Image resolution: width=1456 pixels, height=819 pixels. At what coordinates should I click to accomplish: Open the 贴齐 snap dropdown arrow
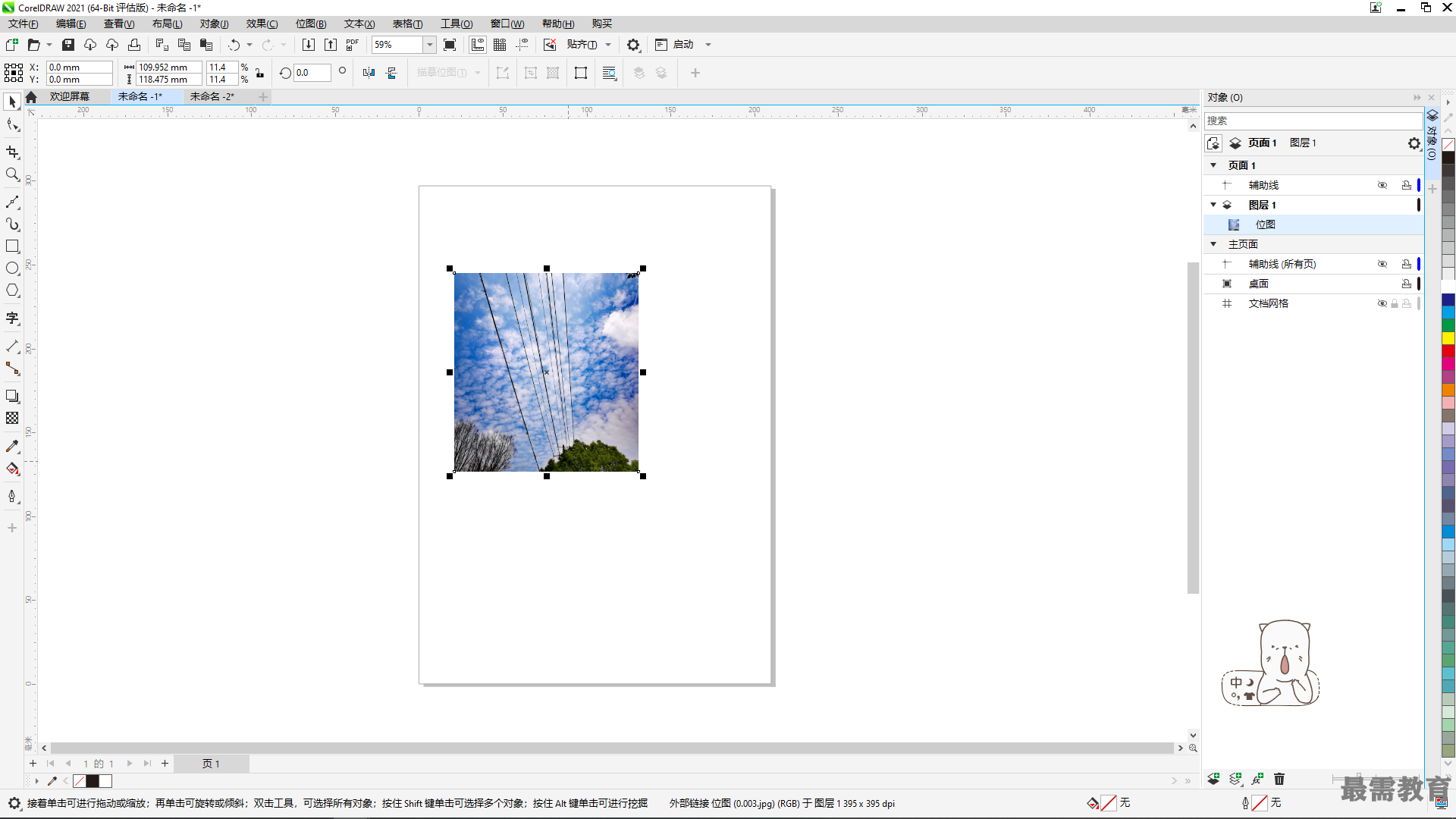pos(608,45)
